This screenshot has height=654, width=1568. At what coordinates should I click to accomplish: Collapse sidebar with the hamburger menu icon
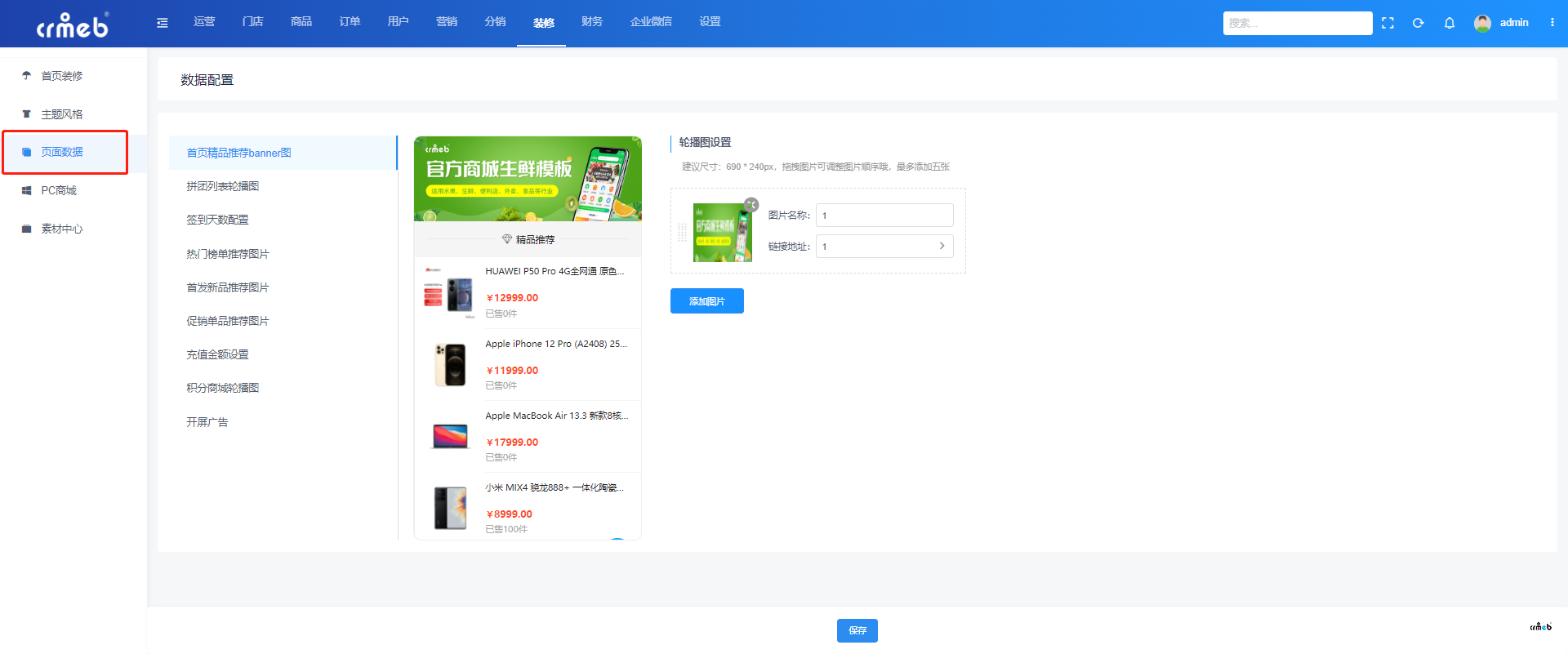click(163, 23)
